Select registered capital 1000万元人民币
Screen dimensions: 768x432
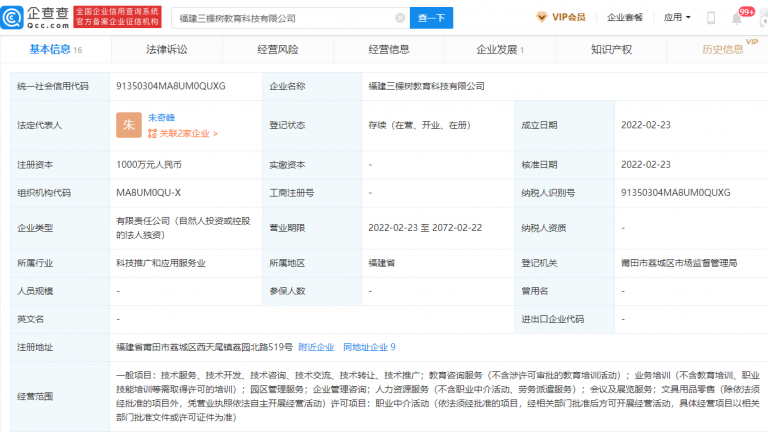[x=149, y=165]
